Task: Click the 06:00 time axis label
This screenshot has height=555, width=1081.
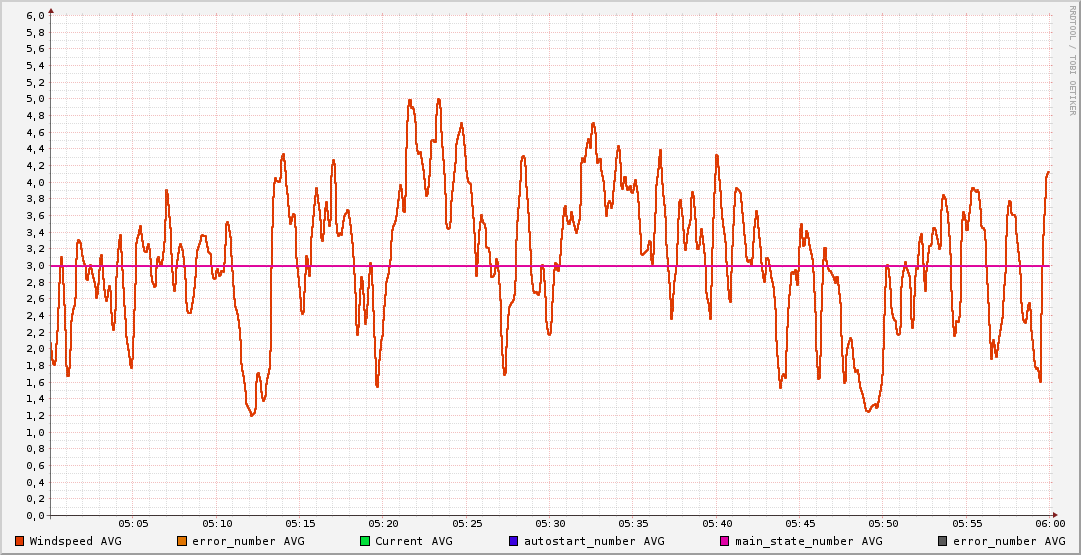Action: click(1050, 523)
